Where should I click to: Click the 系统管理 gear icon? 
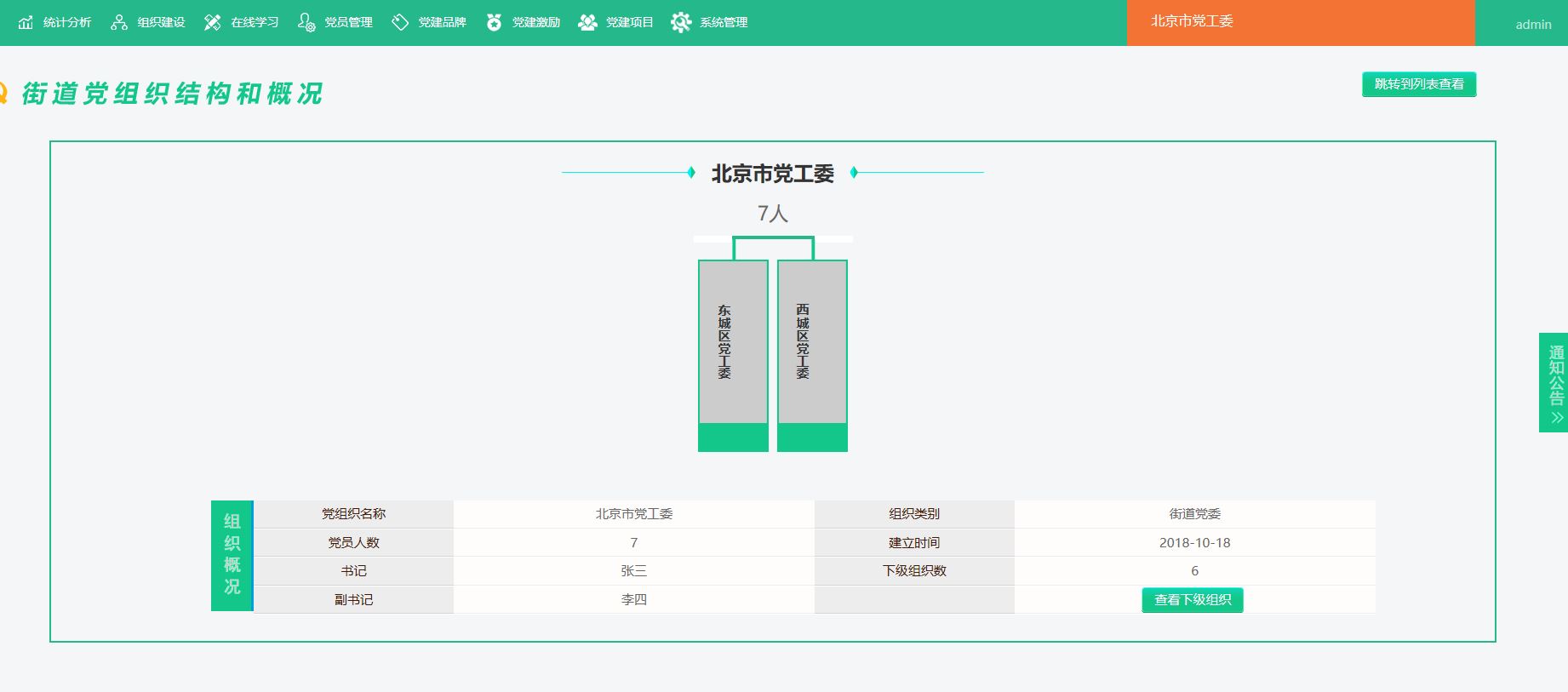pos(681,22)
